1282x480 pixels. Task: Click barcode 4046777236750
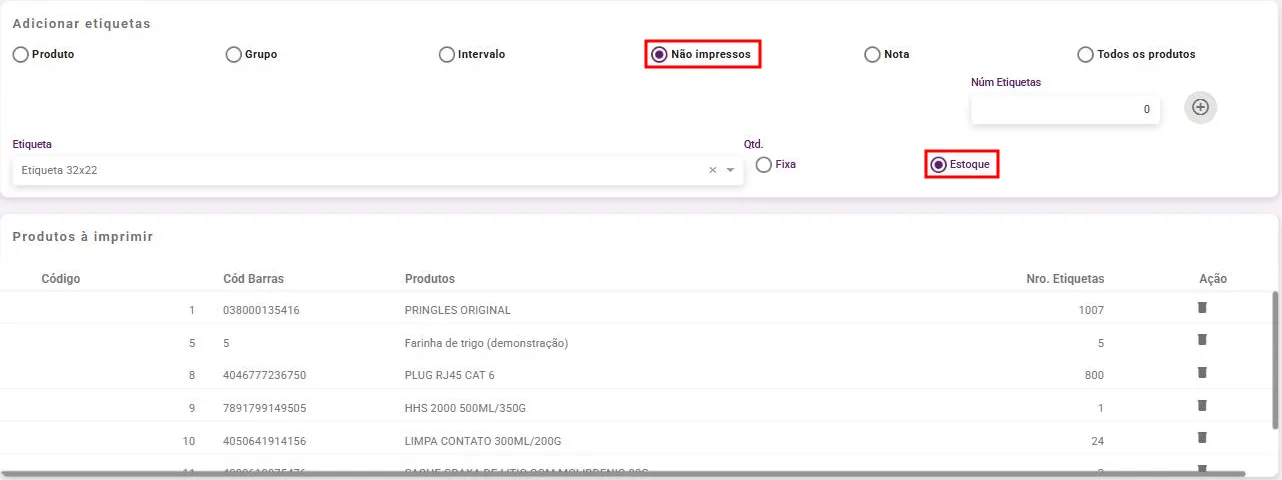click(264, 375)
